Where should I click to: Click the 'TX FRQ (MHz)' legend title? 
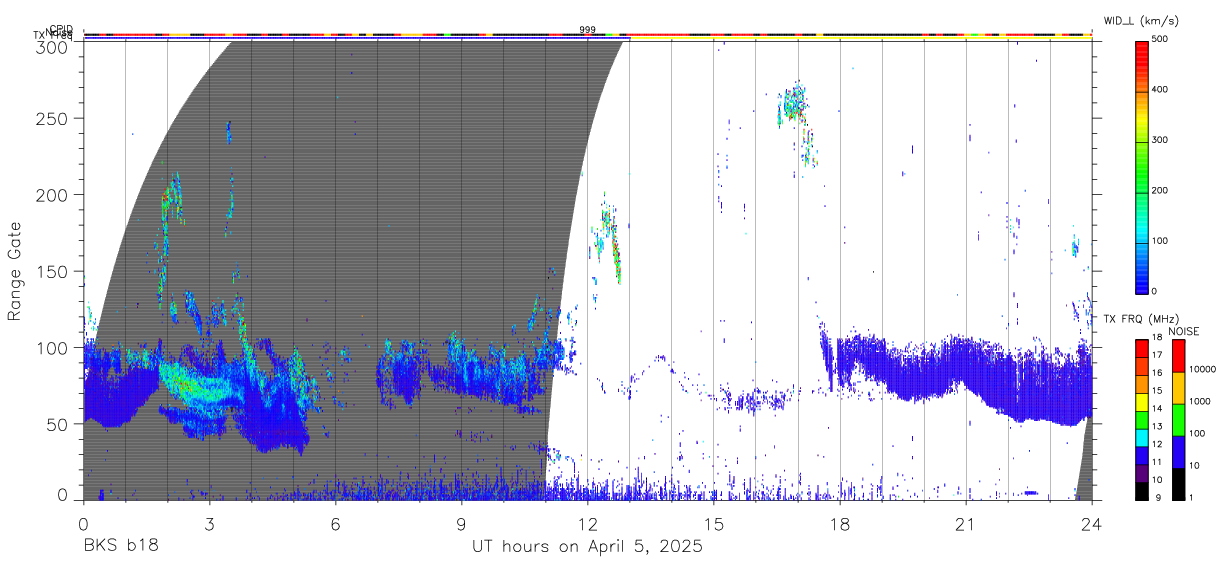1139,319
